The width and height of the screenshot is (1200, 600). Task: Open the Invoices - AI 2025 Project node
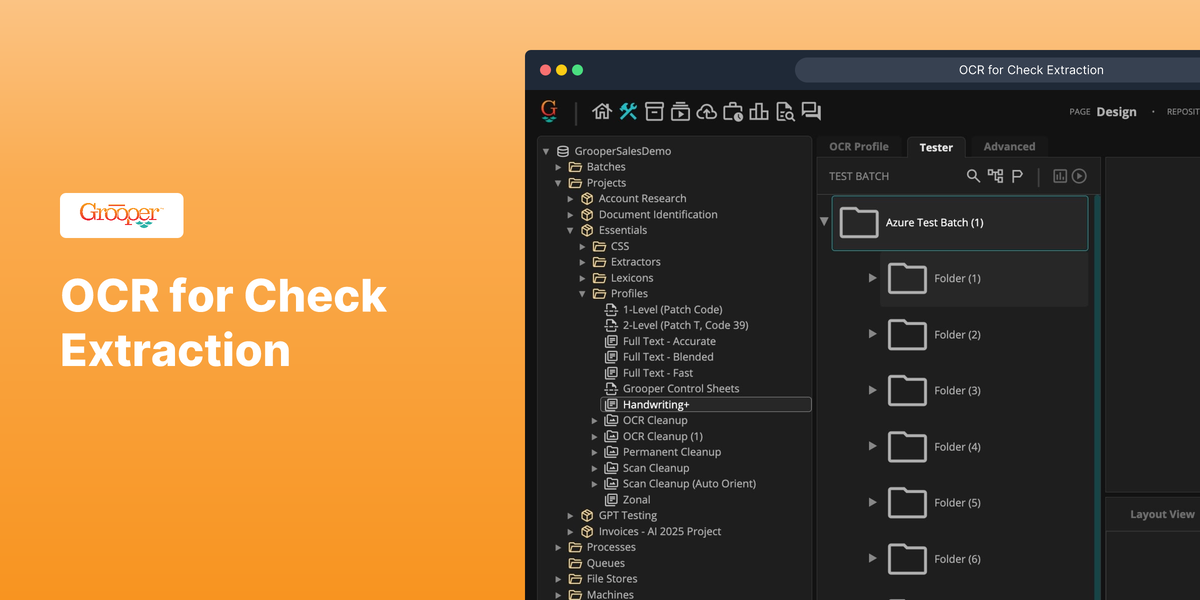pos(660,531)
